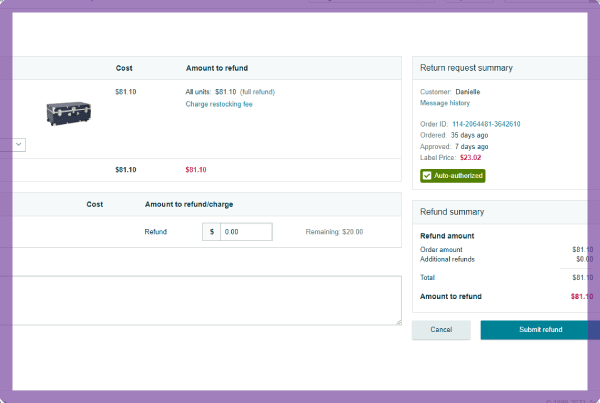The image size is (600, 403).
Task: Click the Auto-authorized green badge label
Action: (459, 175)
